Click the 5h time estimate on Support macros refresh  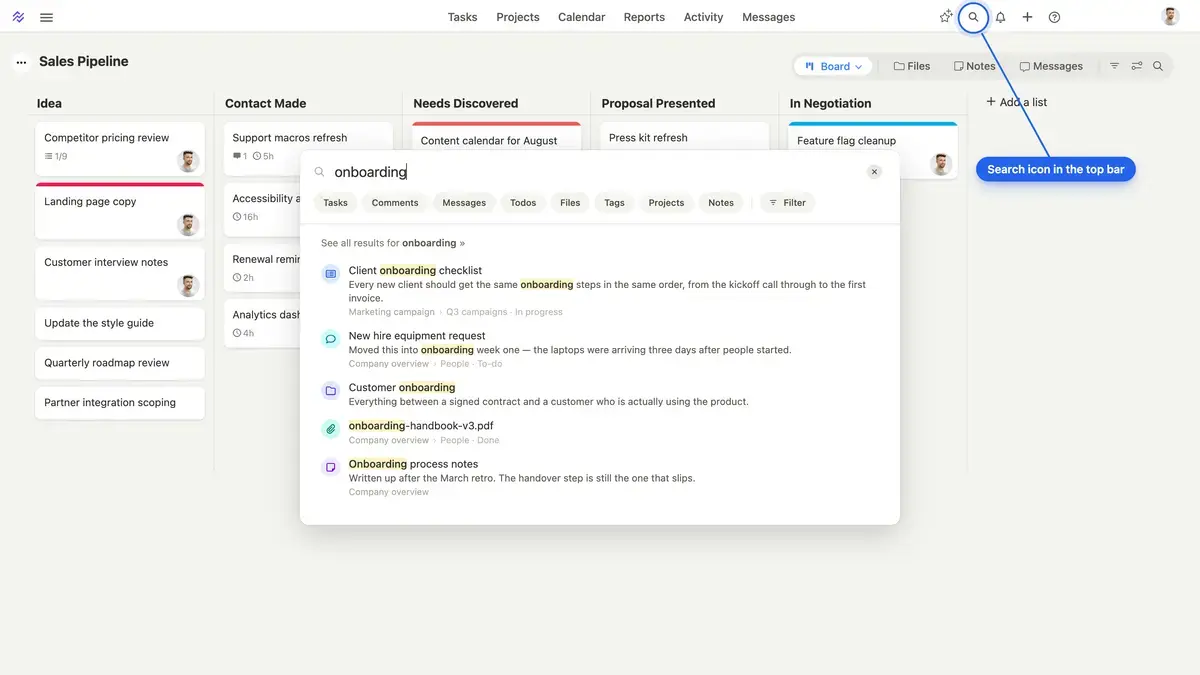pyautogui.click(x=263, y=157)
